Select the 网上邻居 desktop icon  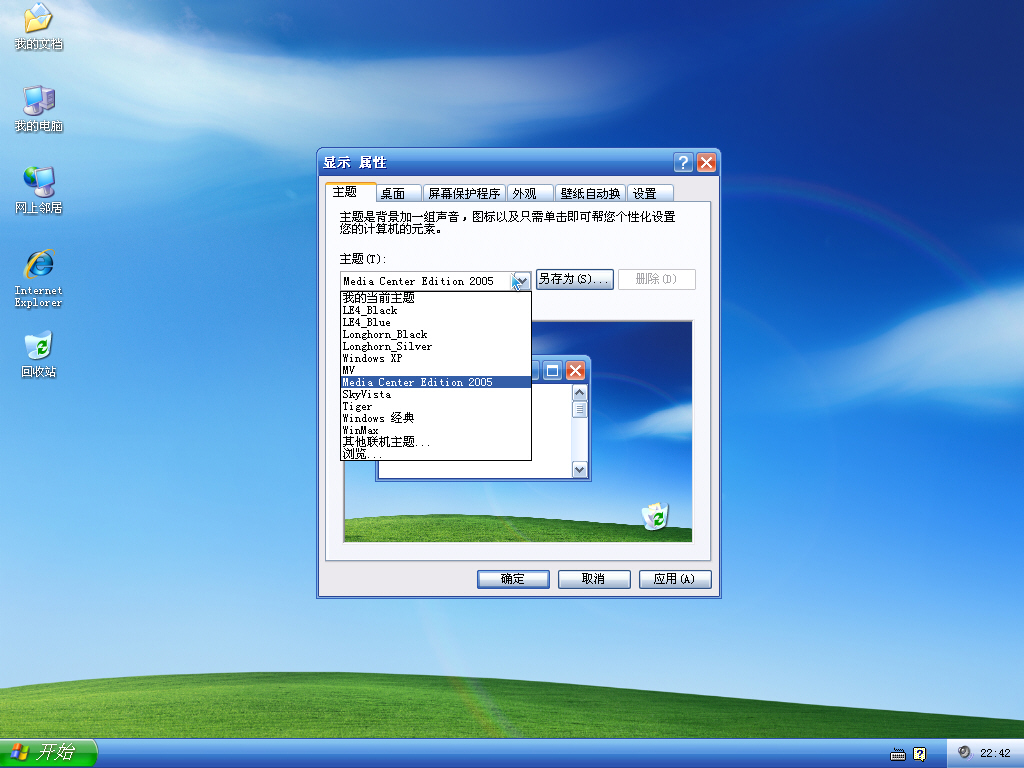(39, 190)
